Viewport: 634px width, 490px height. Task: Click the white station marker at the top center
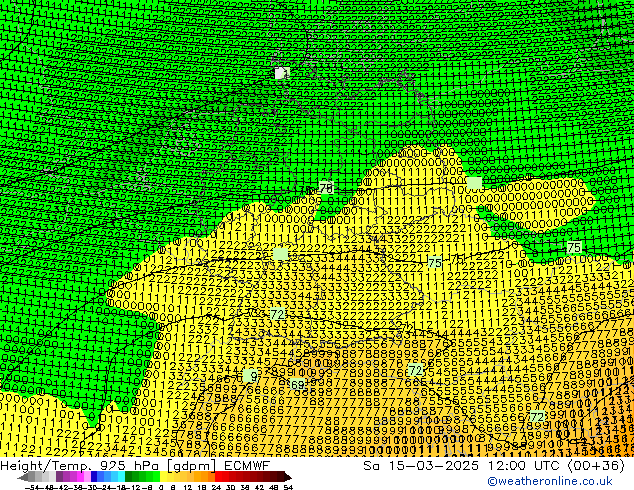(281, 73)
